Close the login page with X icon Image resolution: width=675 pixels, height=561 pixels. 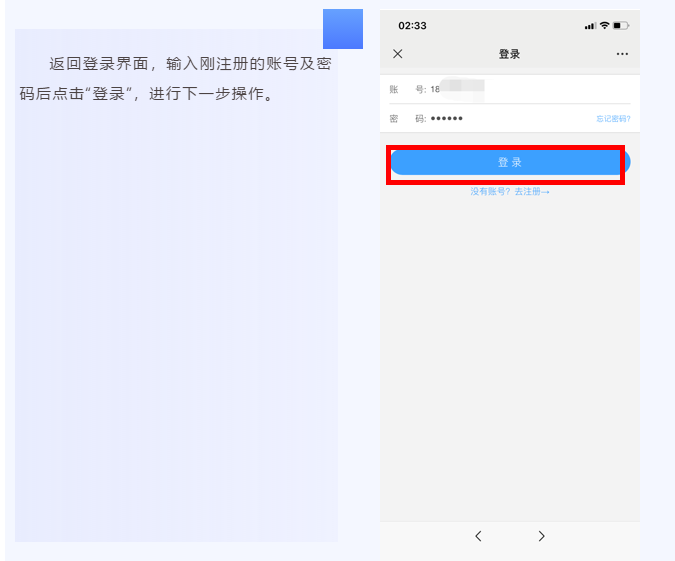coord(398,54)
